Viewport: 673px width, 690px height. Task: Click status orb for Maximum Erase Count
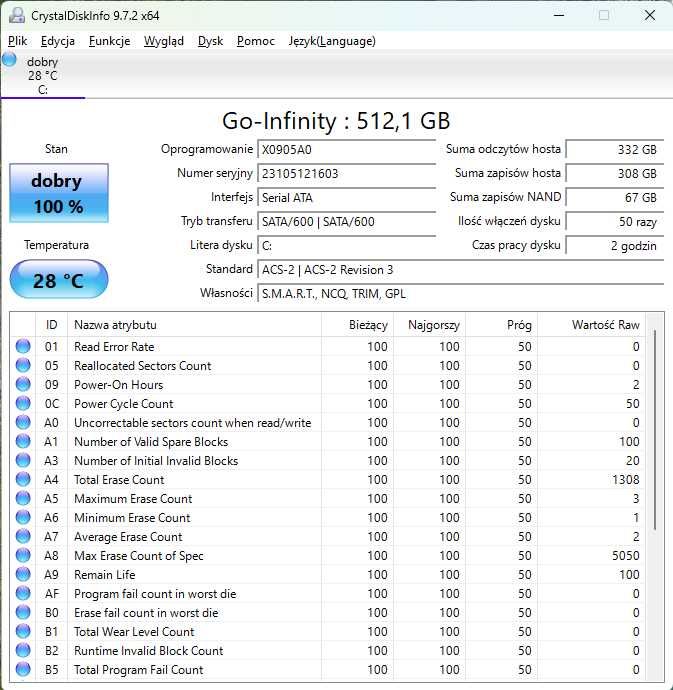click(x=23, y=498)
